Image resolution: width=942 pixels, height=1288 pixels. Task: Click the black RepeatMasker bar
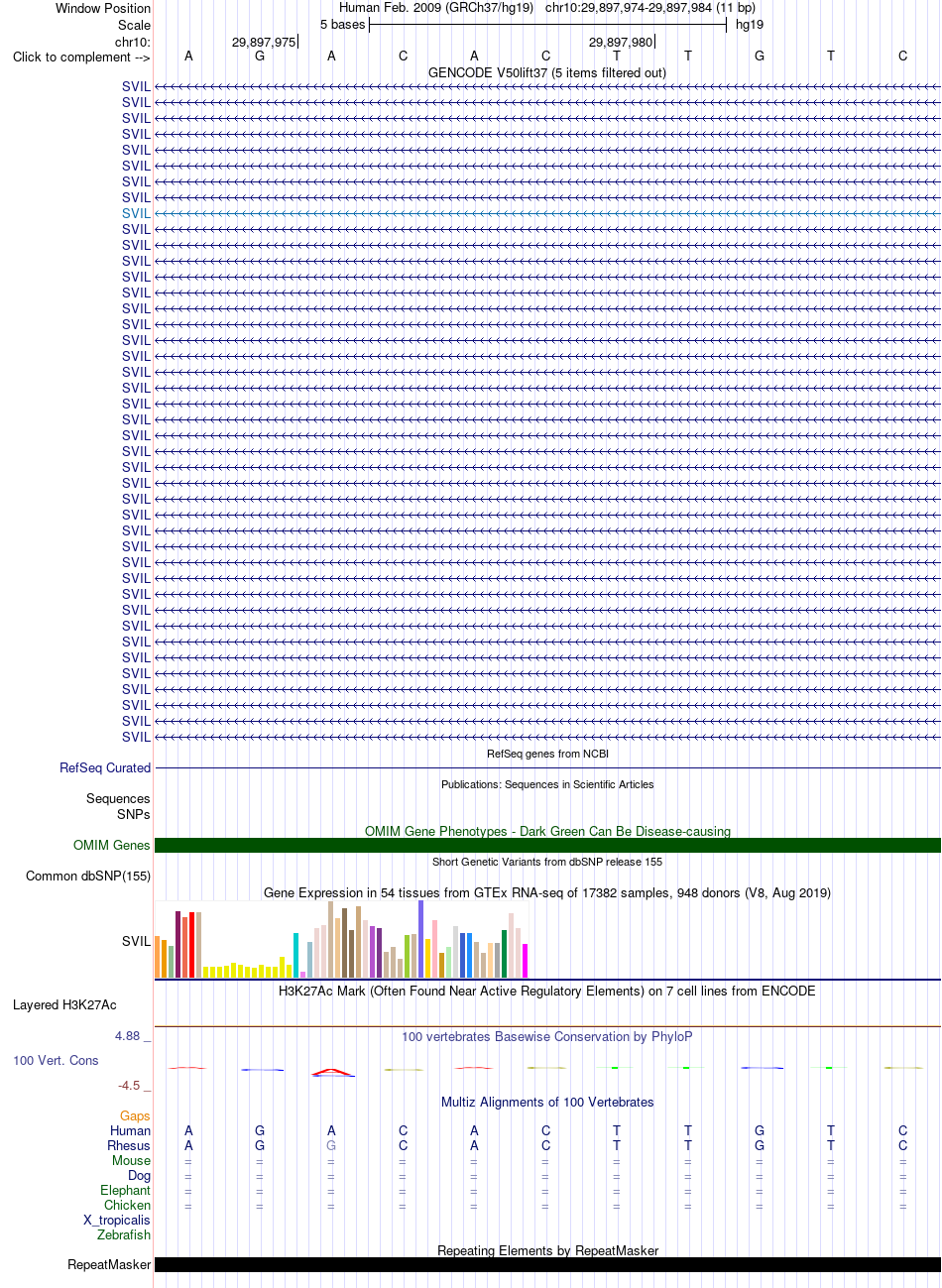point(547,1264)
